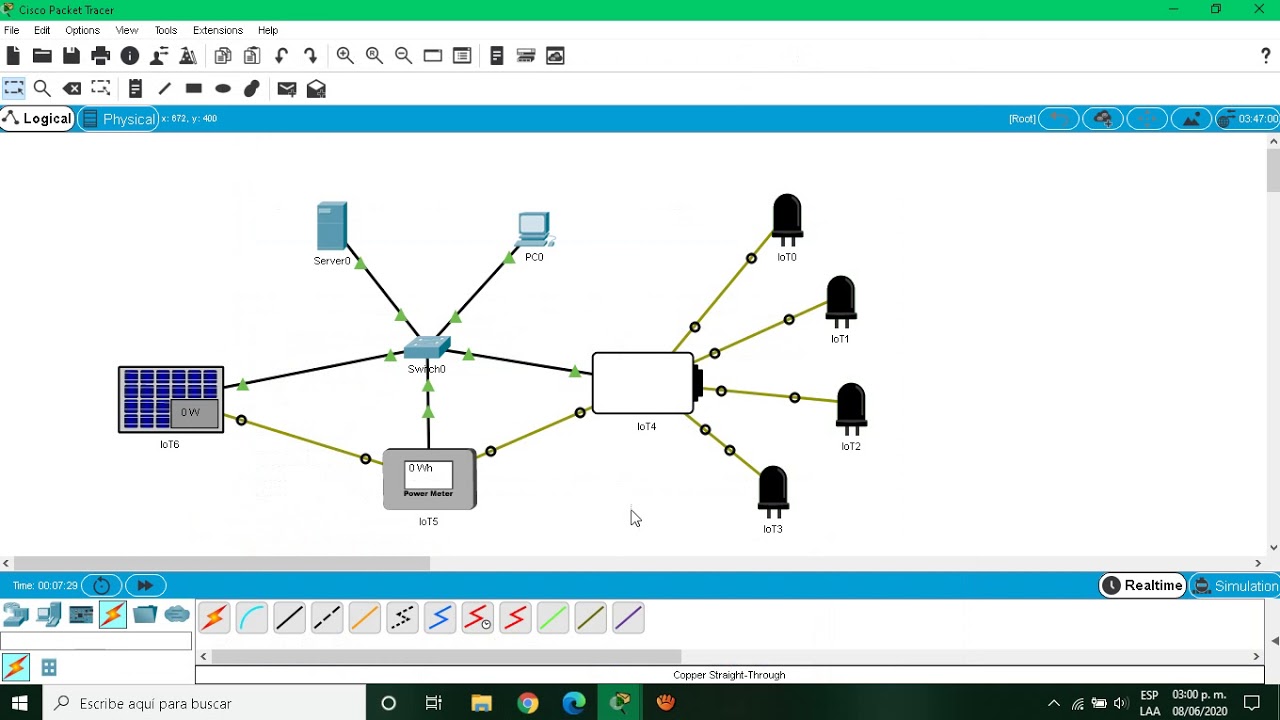The width and height of the screenshot is (1280, 720).
Task: Activate the Delete tool
Action: click(72, 89)
